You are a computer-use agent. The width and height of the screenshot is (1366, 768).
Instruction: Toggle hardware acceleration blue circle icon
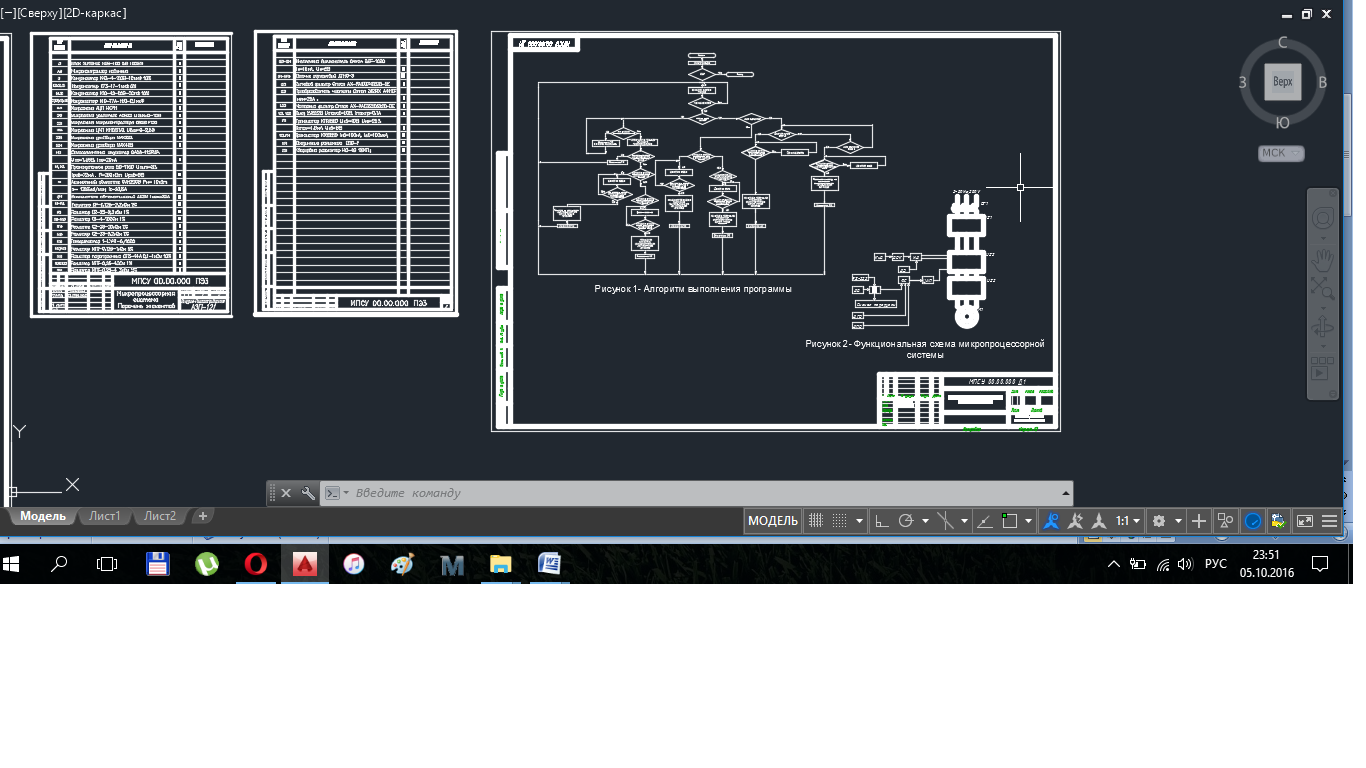(1253, 521)
